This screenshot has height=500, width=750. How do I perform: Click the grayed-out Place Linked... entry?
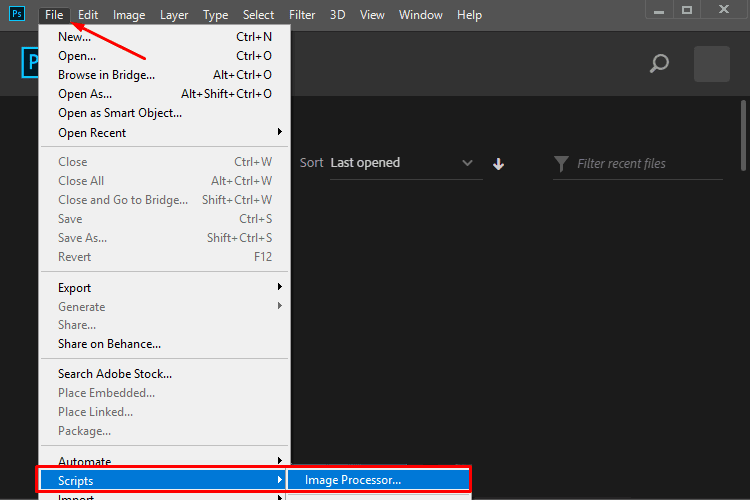(x=165, y=412)
